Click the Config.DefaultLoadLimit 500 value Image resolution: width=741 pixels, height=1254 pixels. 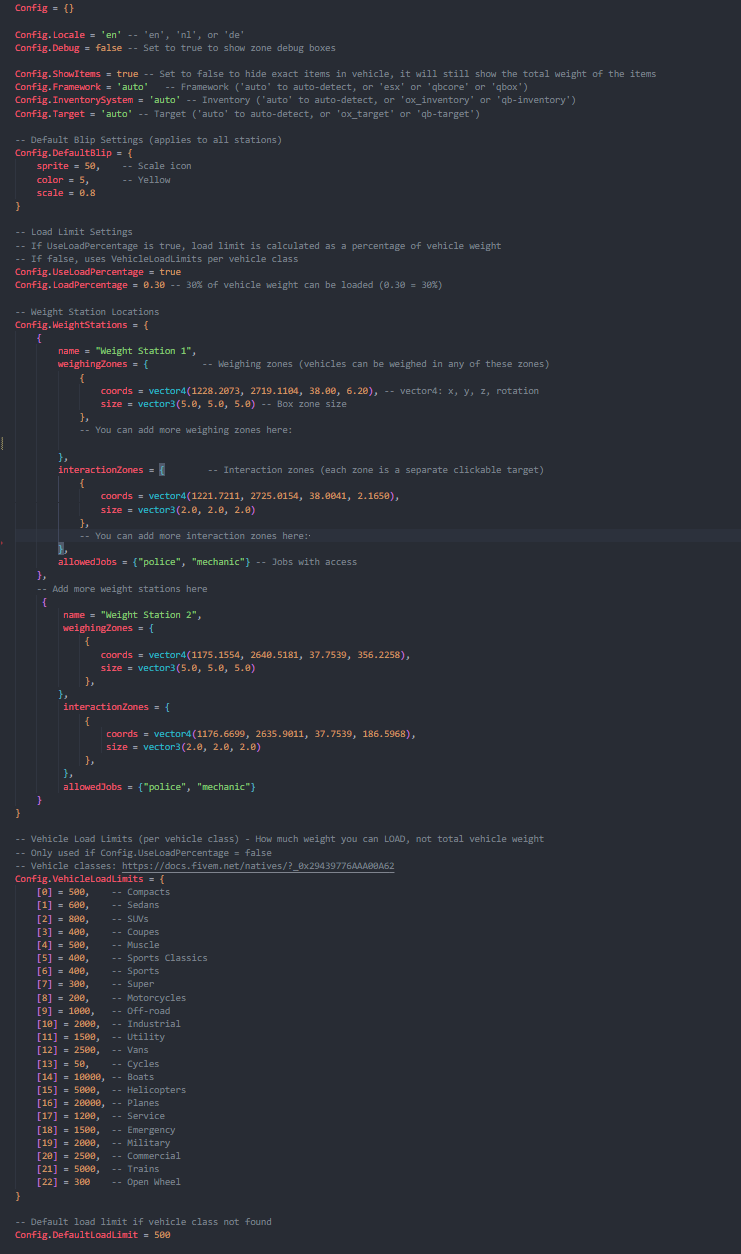pos(162,1235)
